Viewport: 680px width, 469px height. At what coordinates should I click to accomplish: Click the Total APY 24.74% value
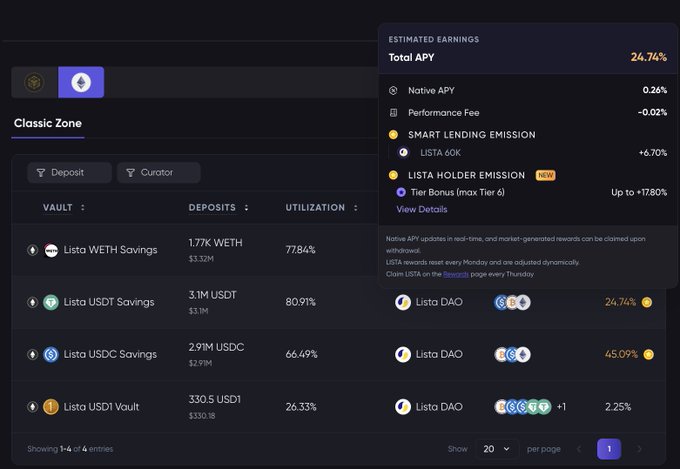649,57
